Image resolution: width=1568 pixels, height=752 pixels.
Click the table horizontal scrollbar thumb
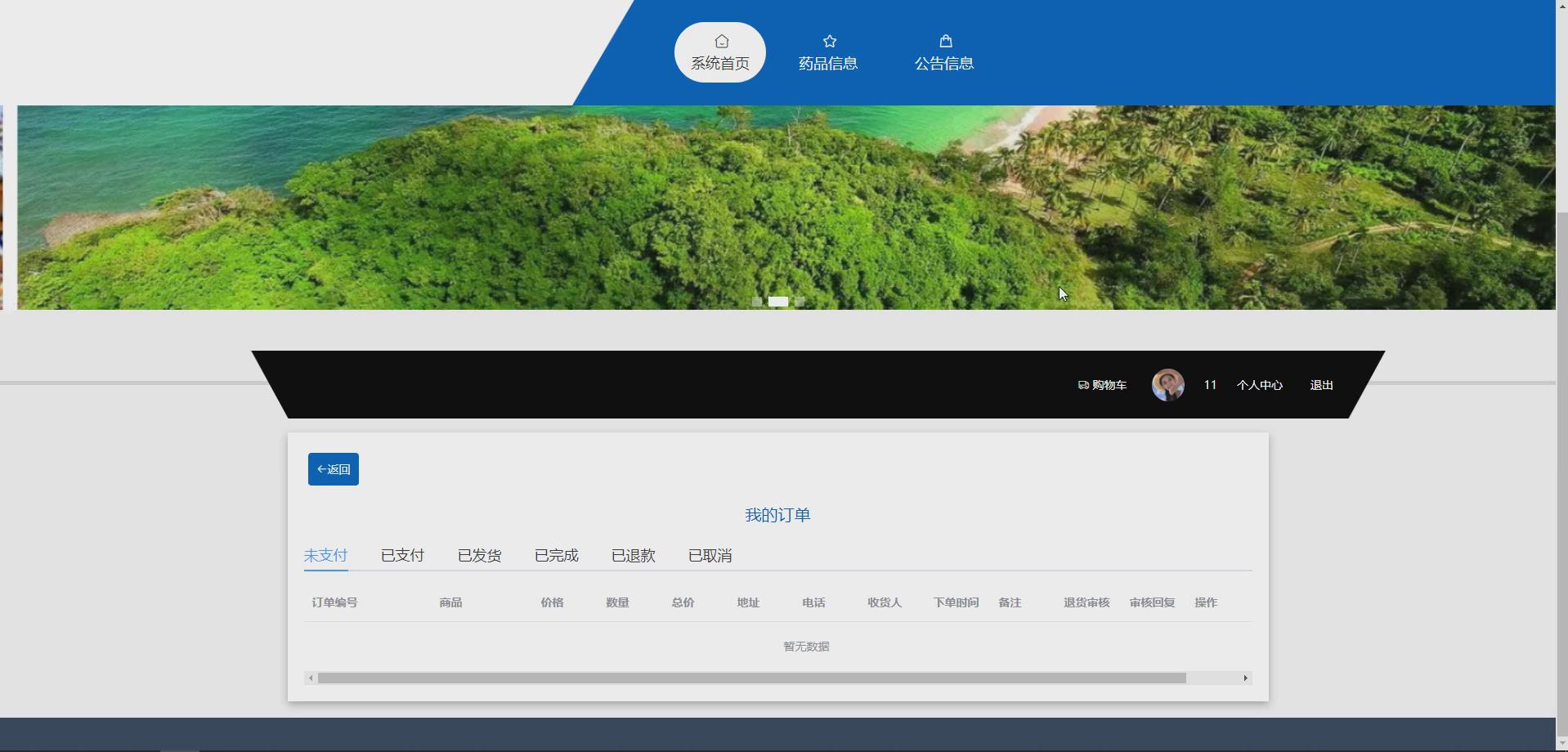752,678
